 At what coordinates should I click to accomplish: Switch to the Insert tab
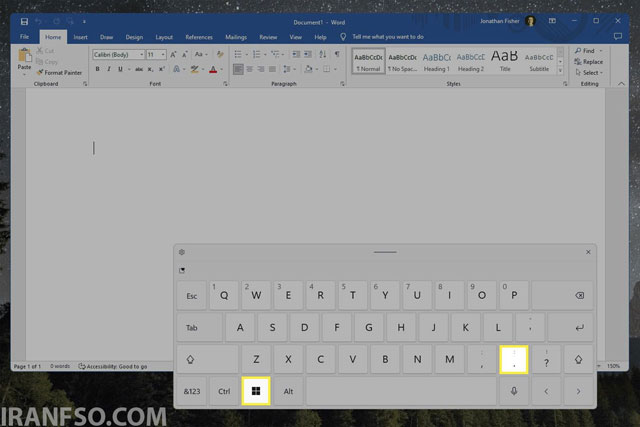[80, 37]
